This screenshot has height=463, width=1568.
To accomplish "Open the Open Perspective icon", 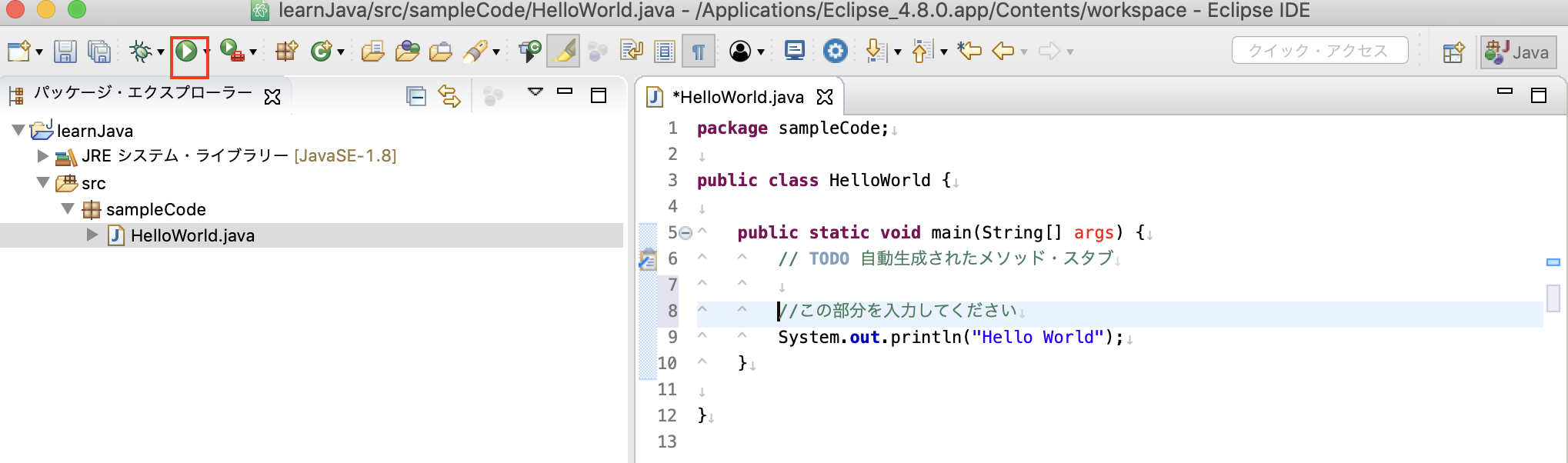I will click(1453, 52).
